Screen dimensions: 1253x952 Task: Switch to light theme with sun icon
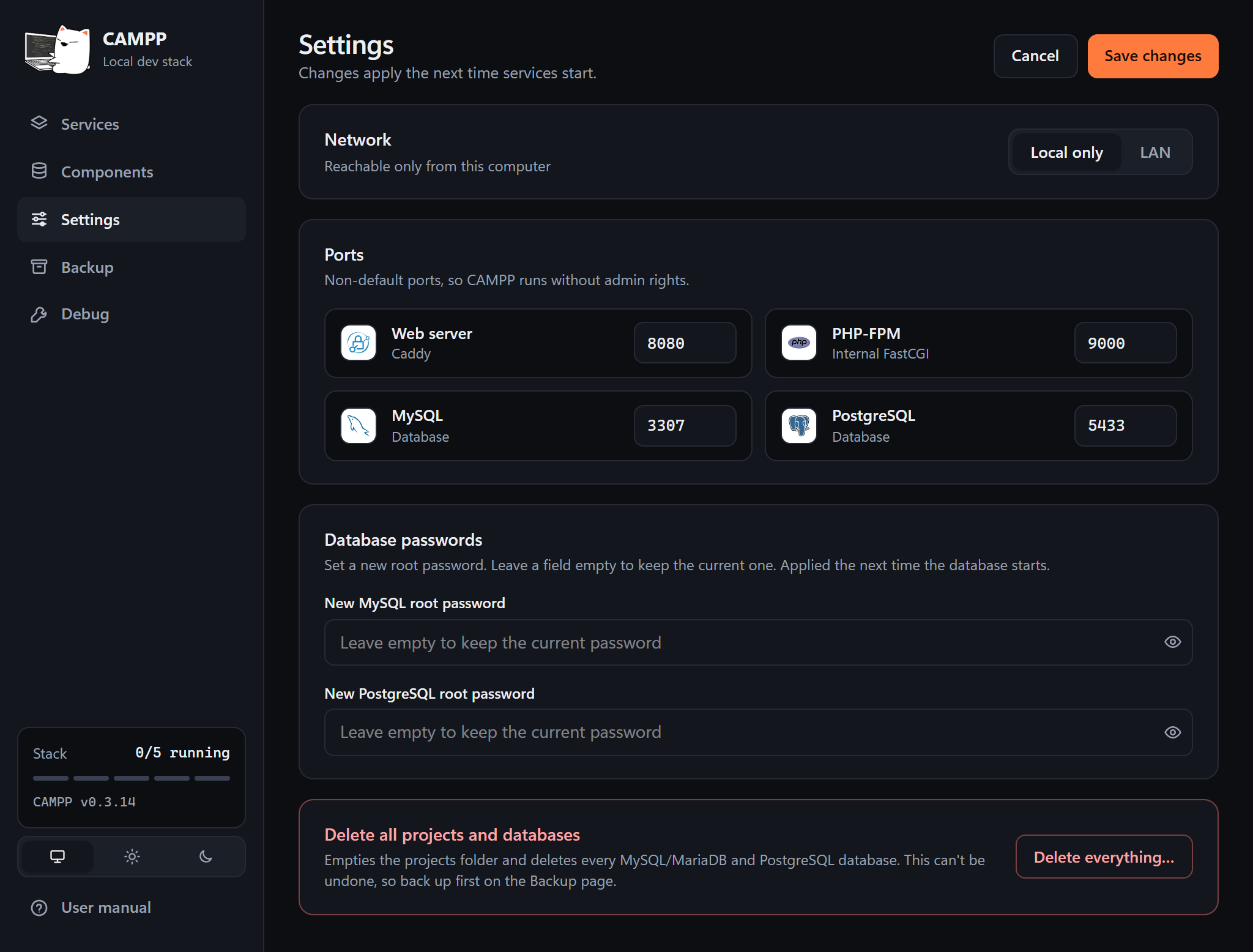coord(132,857)
